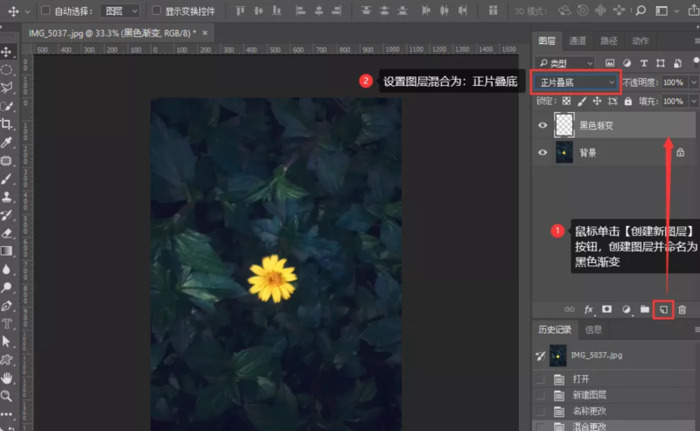The width and height of the screenshot is (700, 431).
Task: Click the add layer mask icon
Action: coord(607,309)
